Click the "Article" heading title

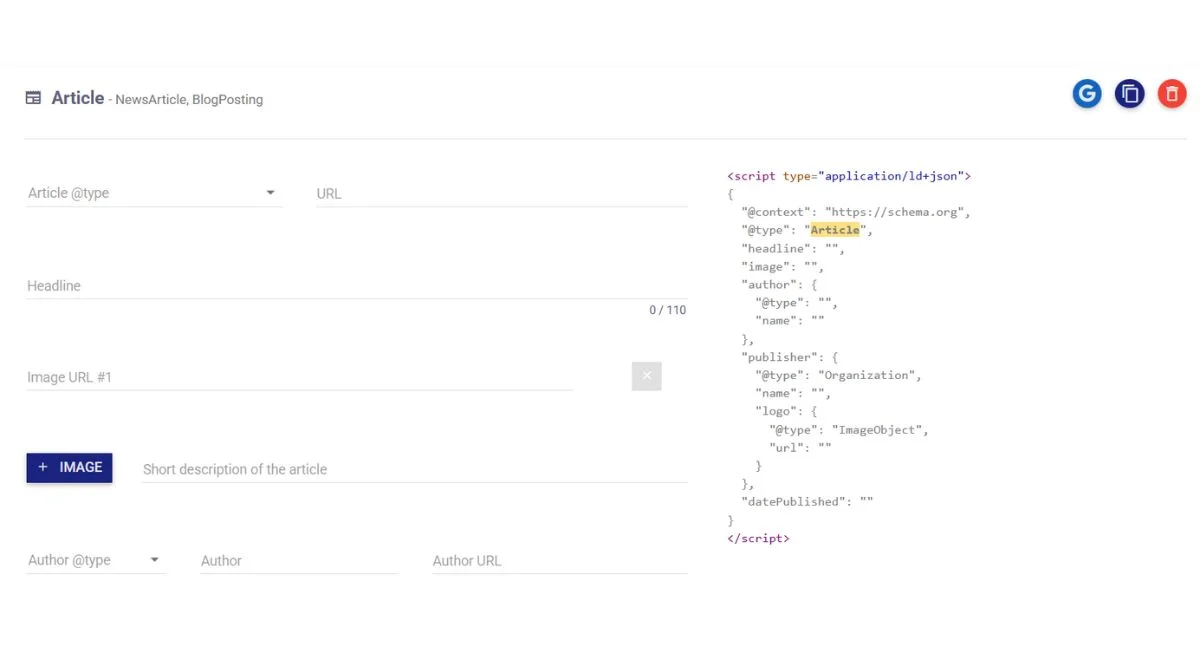pos(78,98)
